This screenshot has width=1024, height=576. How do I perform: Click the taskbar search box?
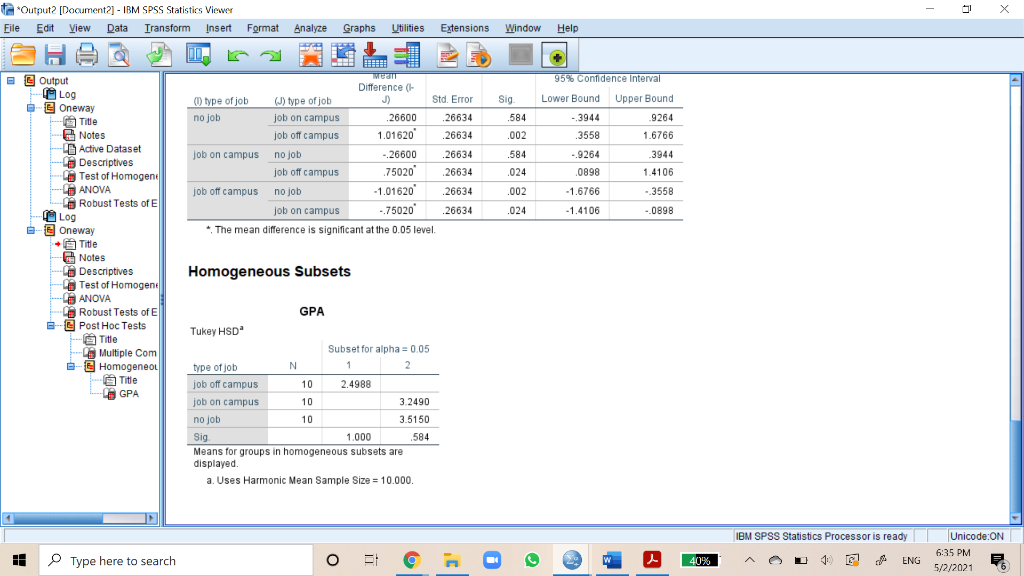pos(176,560)
